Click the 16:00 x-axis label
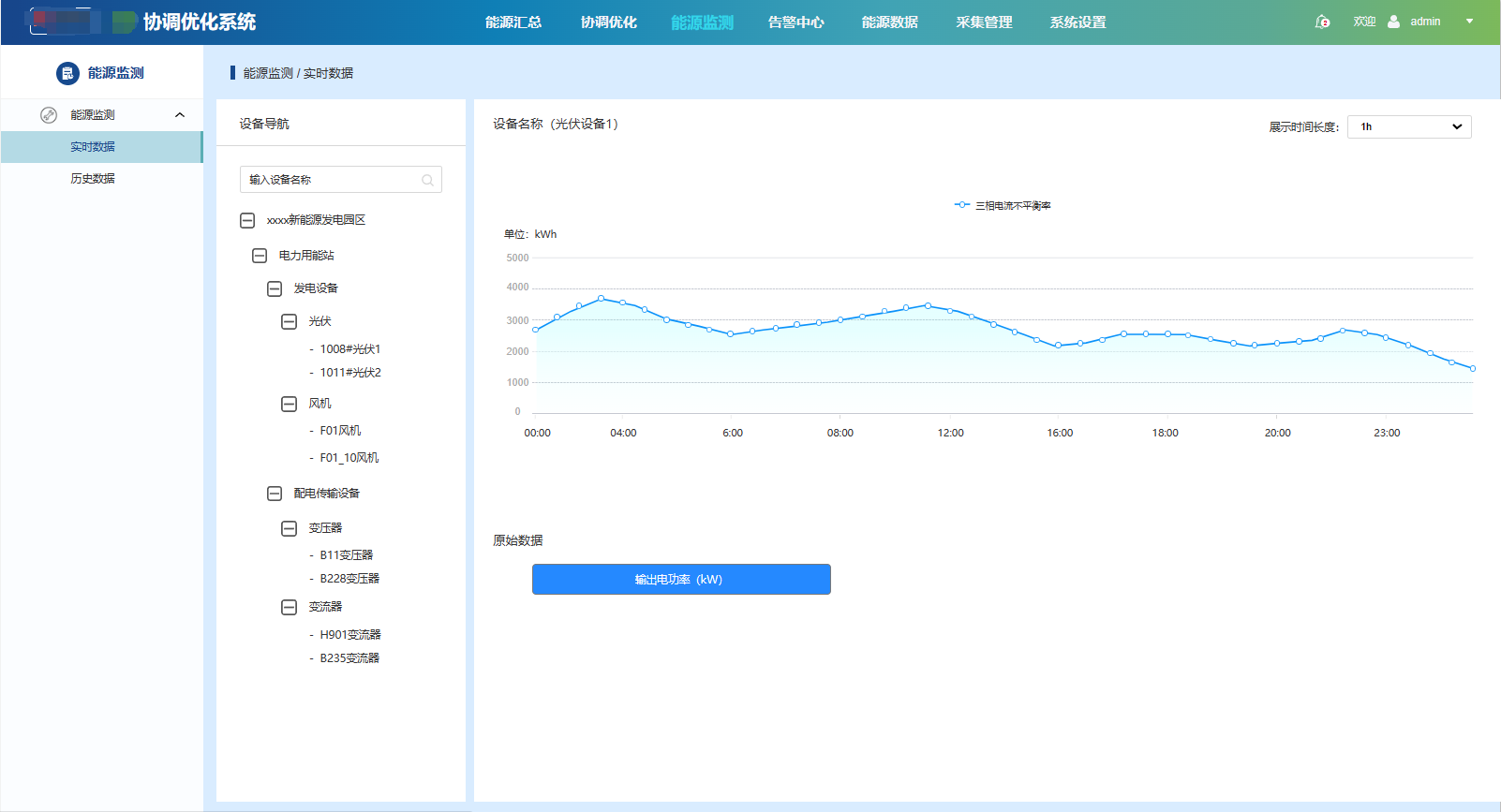The width and height of the screenshot is (1501, 812). (1060, 433)
